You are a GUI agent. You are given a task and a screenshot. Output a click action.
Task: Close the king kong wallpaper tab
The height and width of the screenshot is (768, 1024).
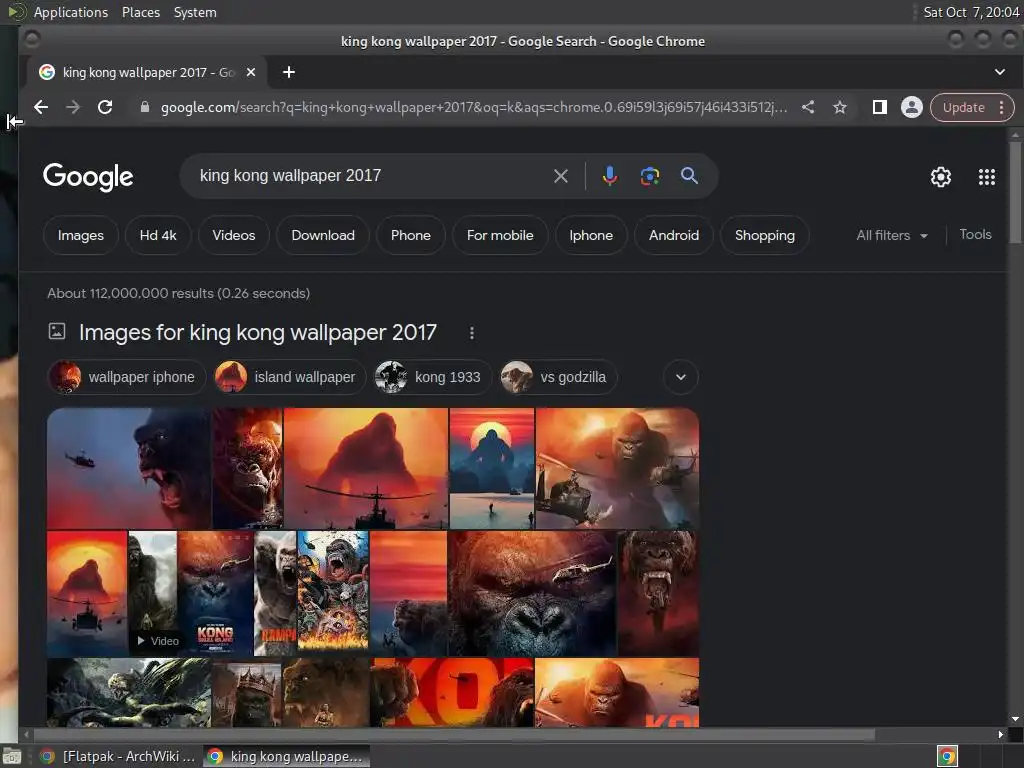[251, 72]
